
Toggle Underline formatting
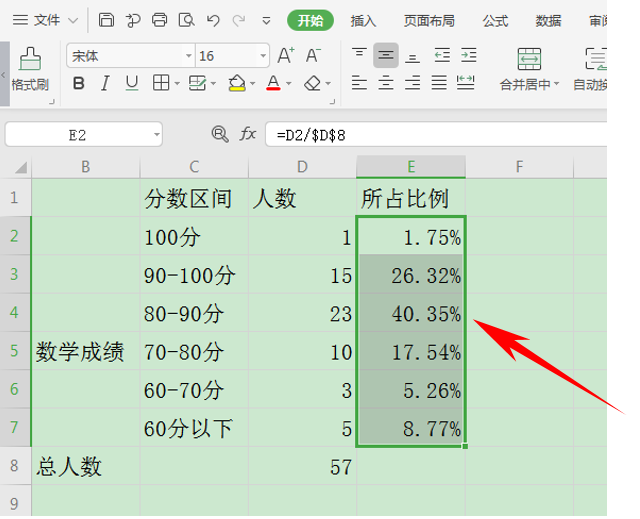(x=132, y=83)
